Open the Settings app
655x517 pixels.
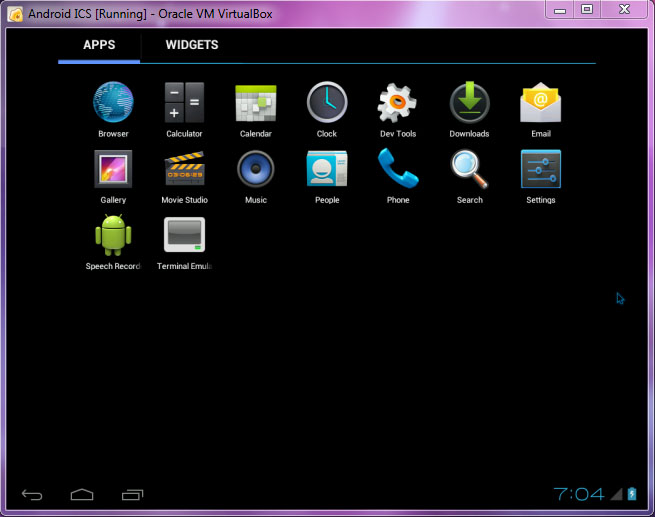tap(541, 169)
